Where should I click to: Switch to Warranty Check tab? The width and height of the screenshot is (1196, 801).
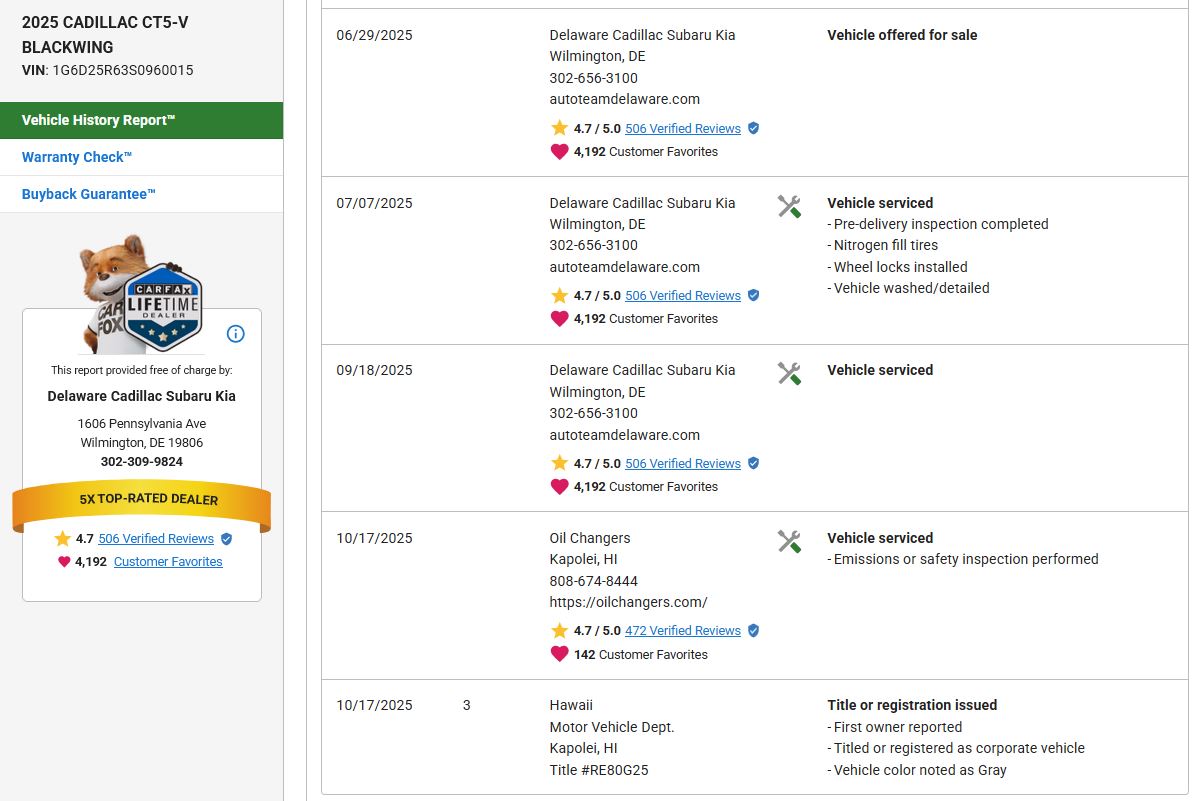(x=77, y=157)
